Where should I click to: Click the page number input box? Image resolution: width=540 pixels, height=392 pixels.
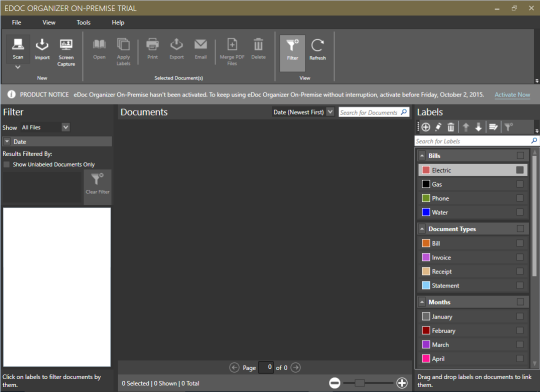[x=266, y=367]
